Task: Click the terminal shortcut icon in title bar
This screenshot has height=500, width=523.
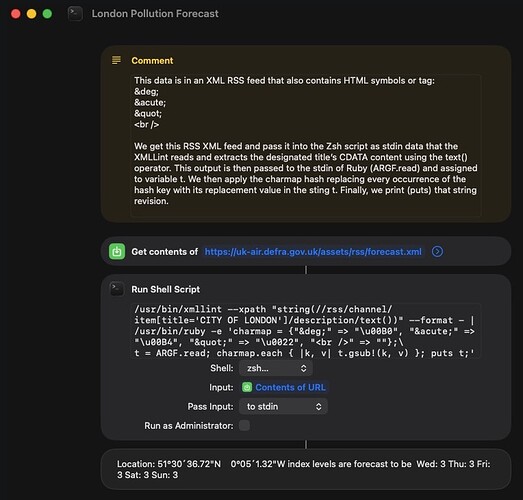Action: pyautogui.click(x=75, y=14)
